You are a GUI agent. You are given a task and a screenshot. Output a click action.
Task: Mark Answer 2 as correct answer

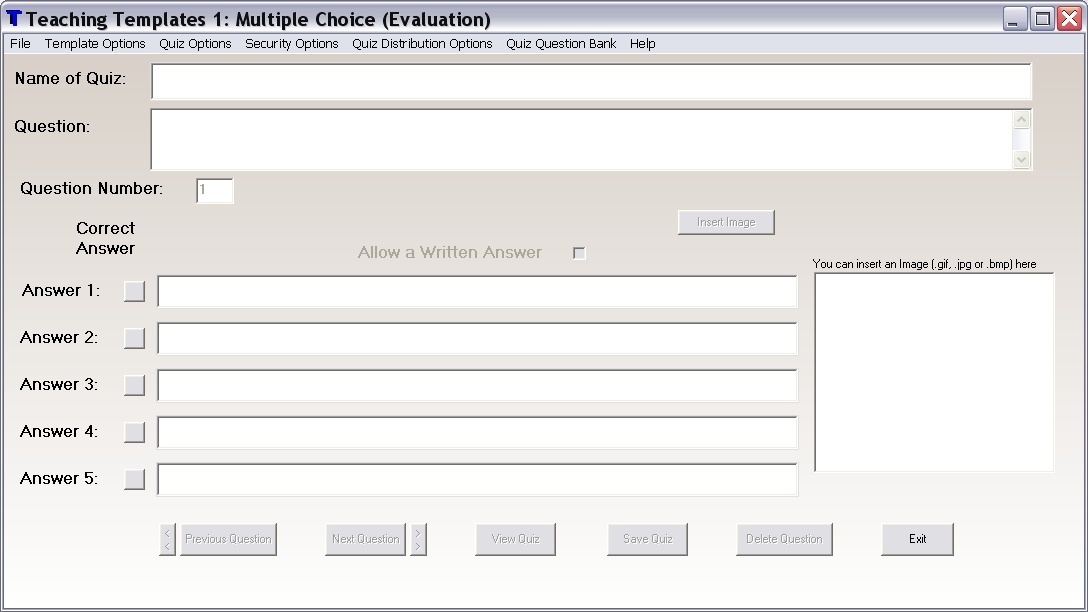point(135,338)
